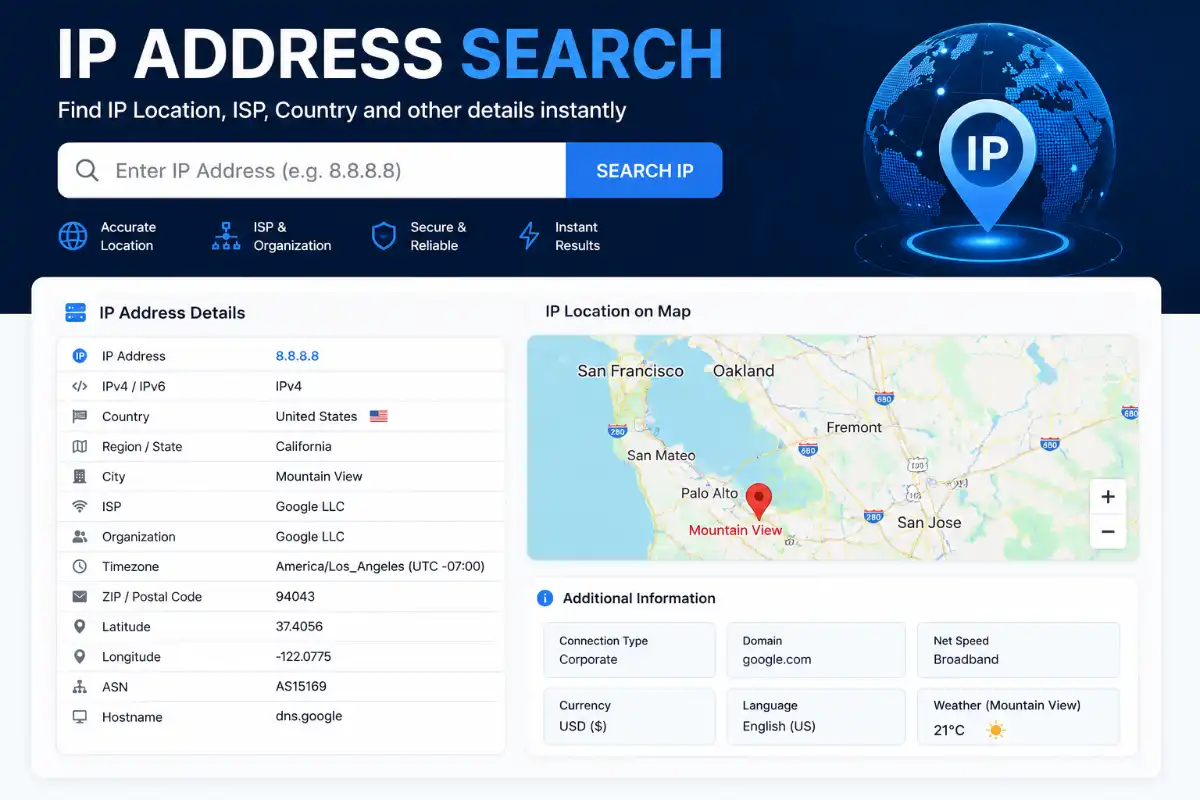Open the Connection Type Corporate card
The image size is (1200, 800).
[630, 650]
